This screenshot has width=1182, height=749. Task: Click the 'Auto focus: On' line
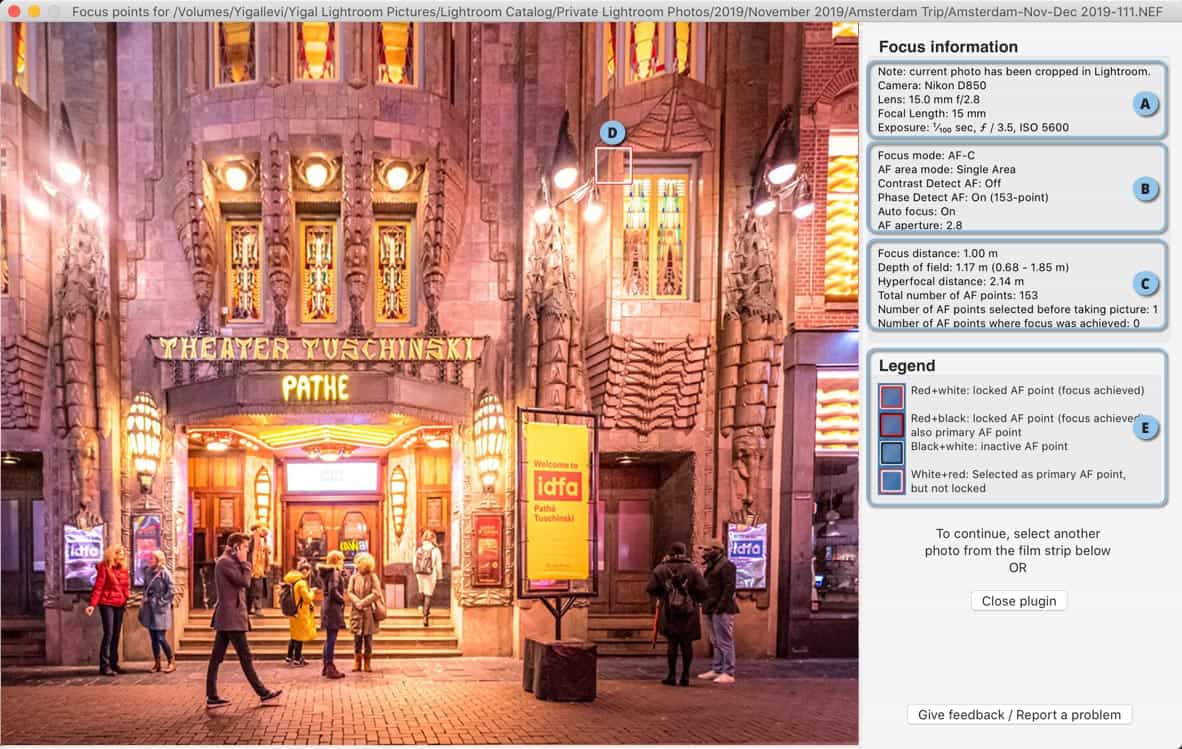[916, 212]
